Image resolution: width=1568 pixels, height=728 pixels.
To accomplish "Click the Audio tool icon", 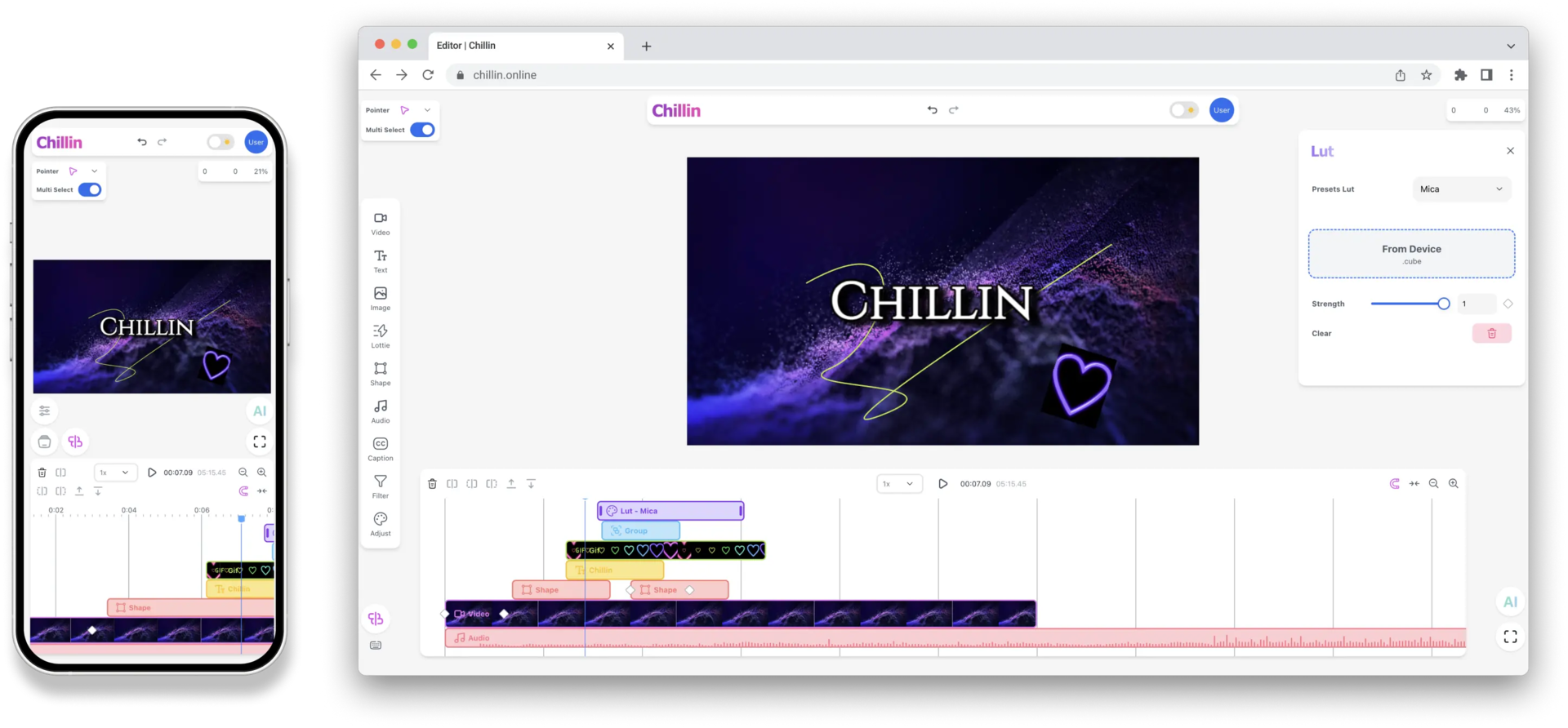I will tap(381, 410).
